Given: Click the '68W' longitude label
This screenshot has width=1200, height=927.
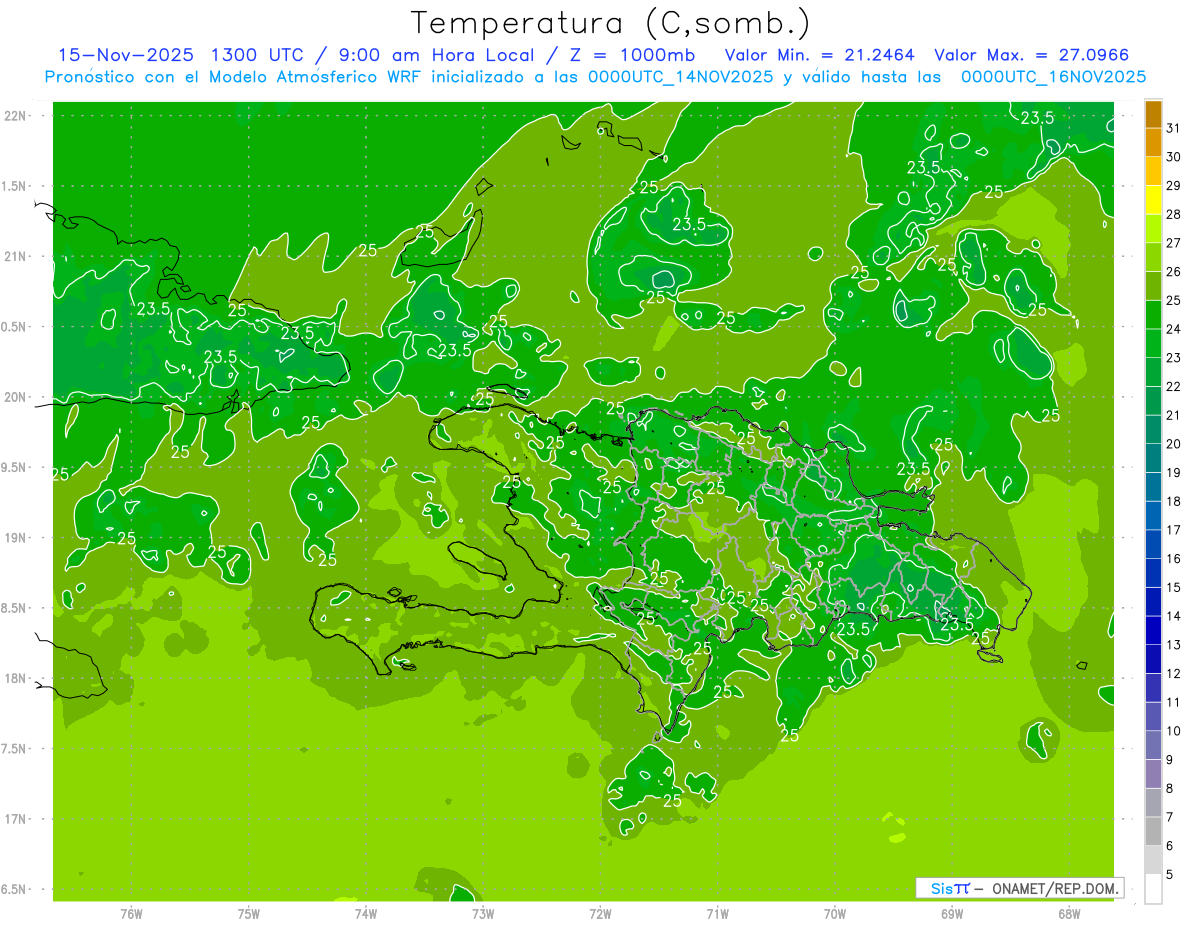Looking at the screenshot, I should (x=1069, y=913).
